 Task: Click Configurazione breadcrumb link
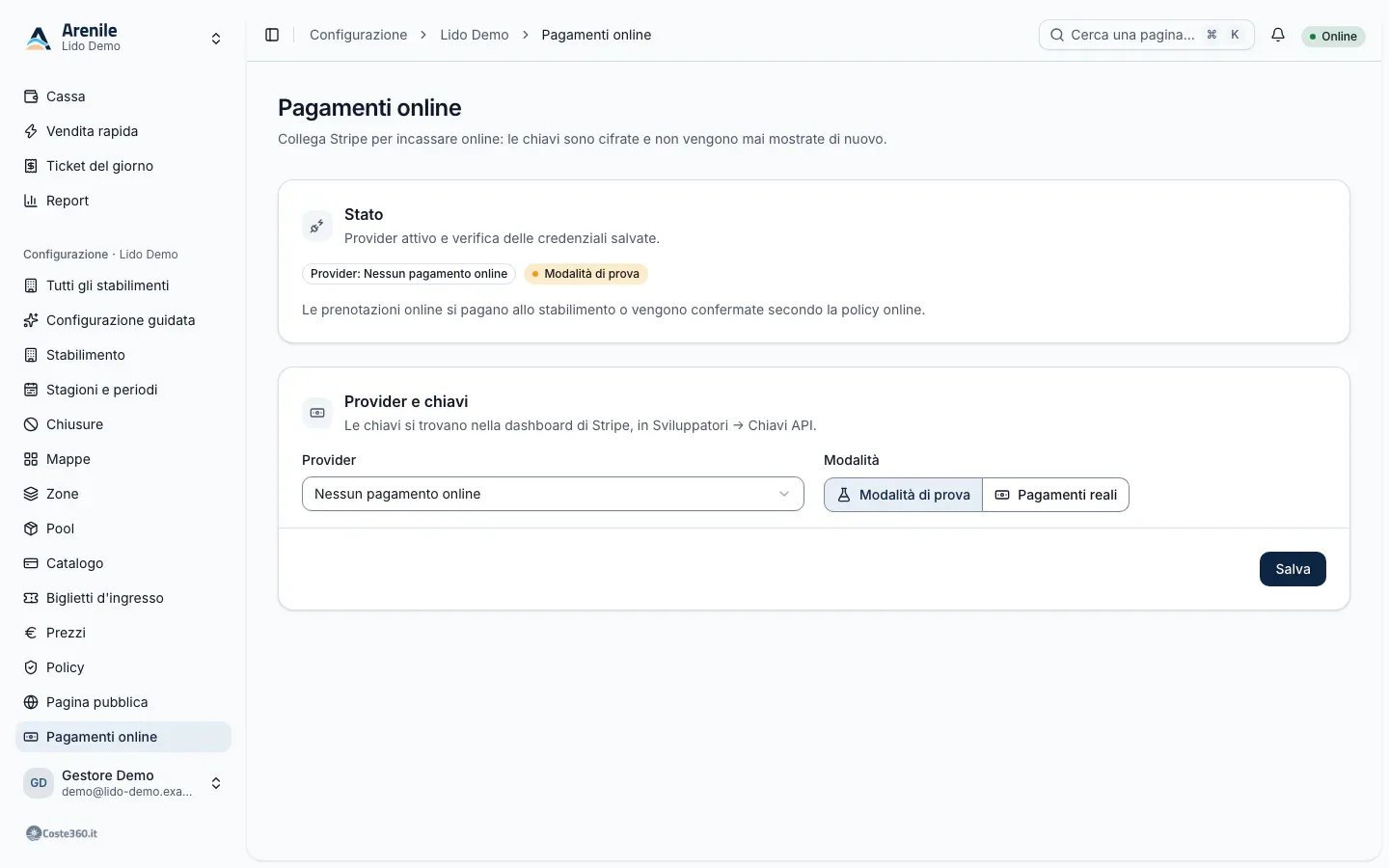[358, 35]
